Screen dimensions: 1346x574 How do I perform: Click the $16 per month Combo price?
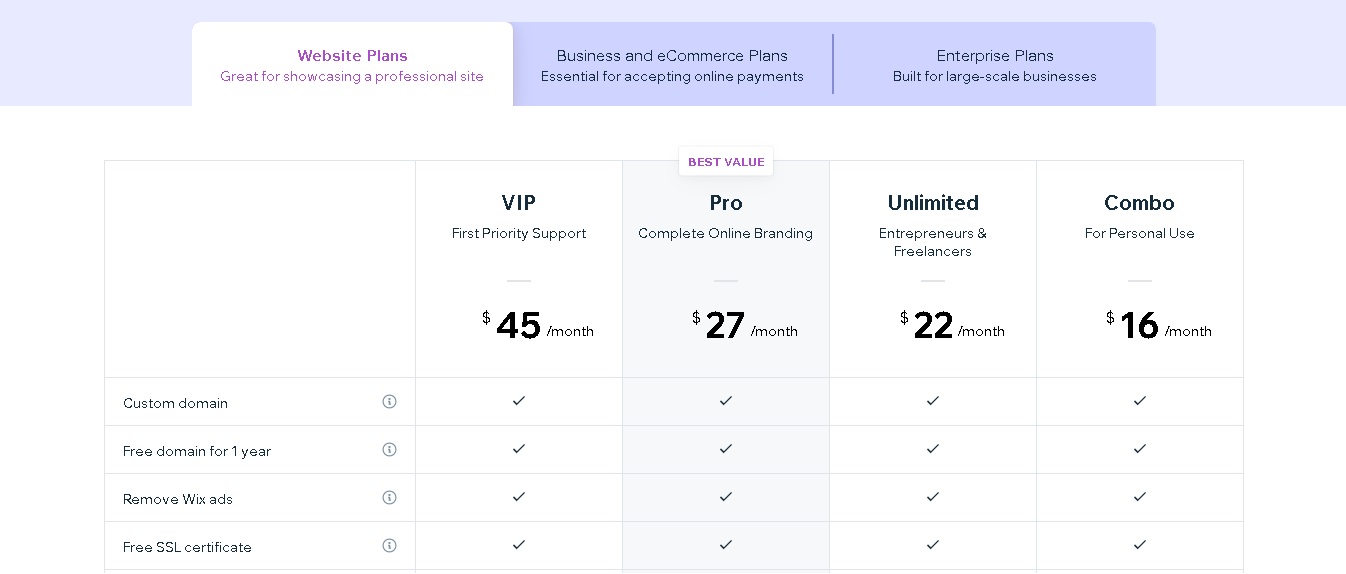[1158, 325]
